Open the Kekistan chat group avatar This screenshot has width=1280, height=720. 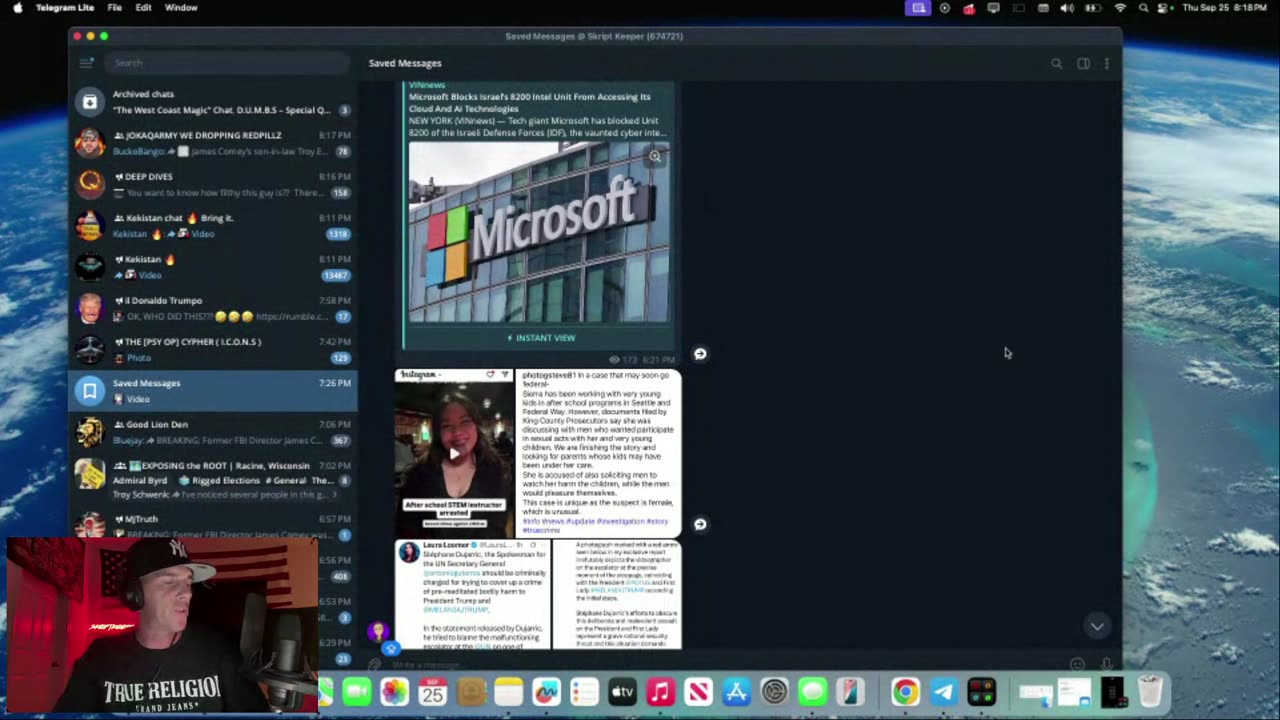coord(90,226)
